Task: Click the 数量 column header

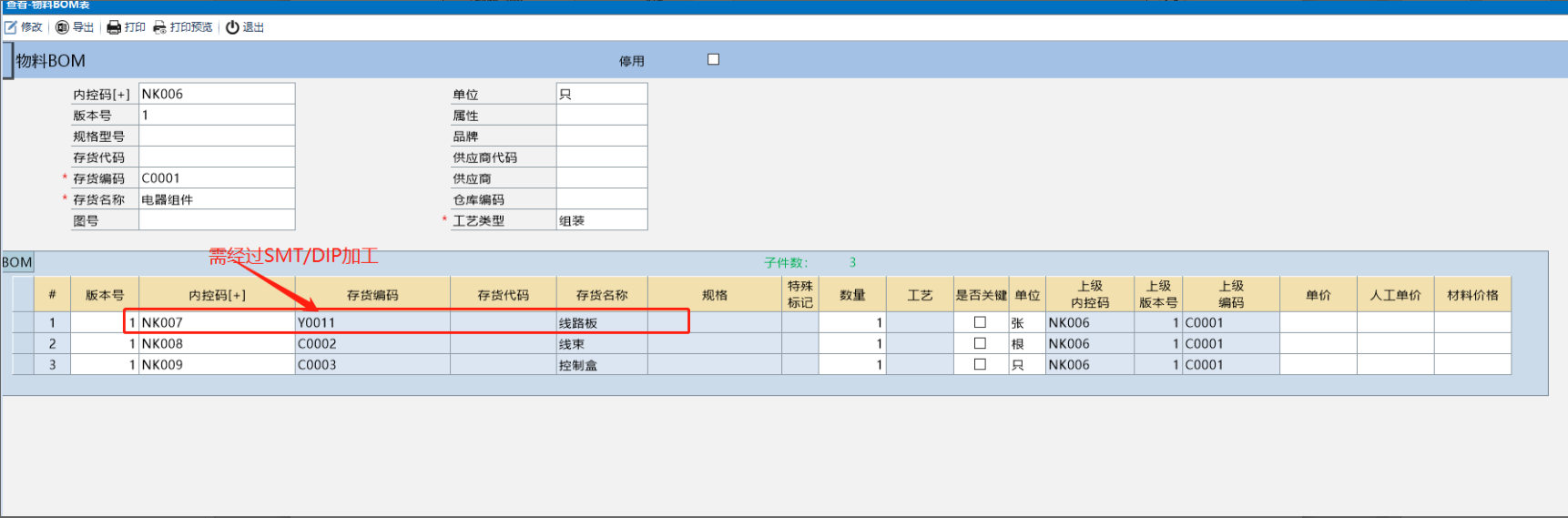Action: [x=852, y=295]
